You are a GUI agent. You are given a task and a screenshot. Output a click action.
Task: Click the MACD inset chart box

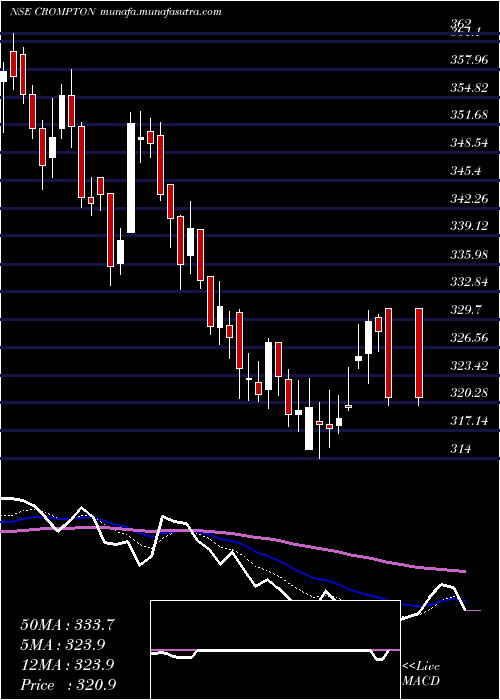click(275, 650)
